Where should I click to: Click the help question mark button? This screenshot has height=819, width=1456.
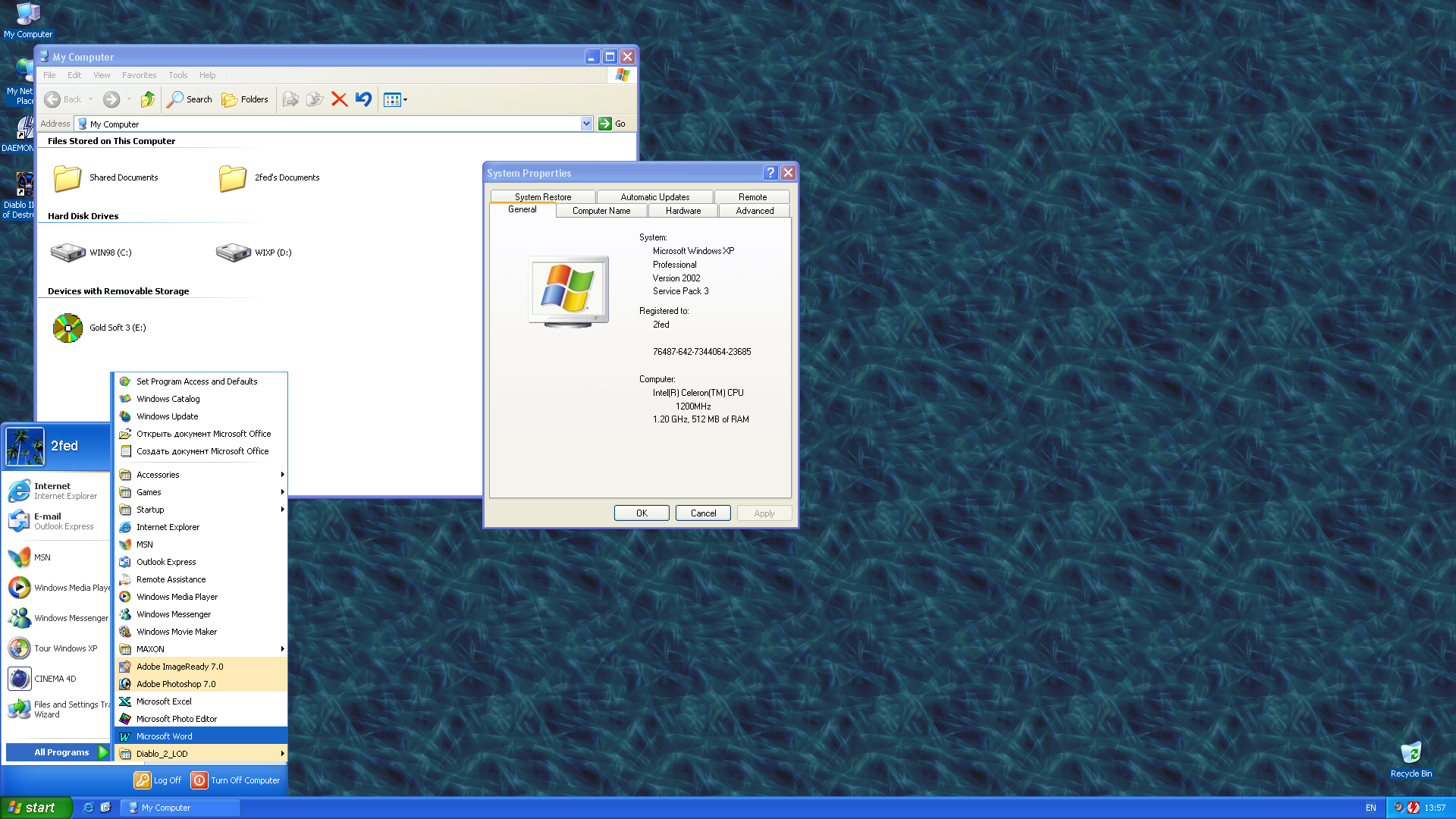tap(770, 173)
